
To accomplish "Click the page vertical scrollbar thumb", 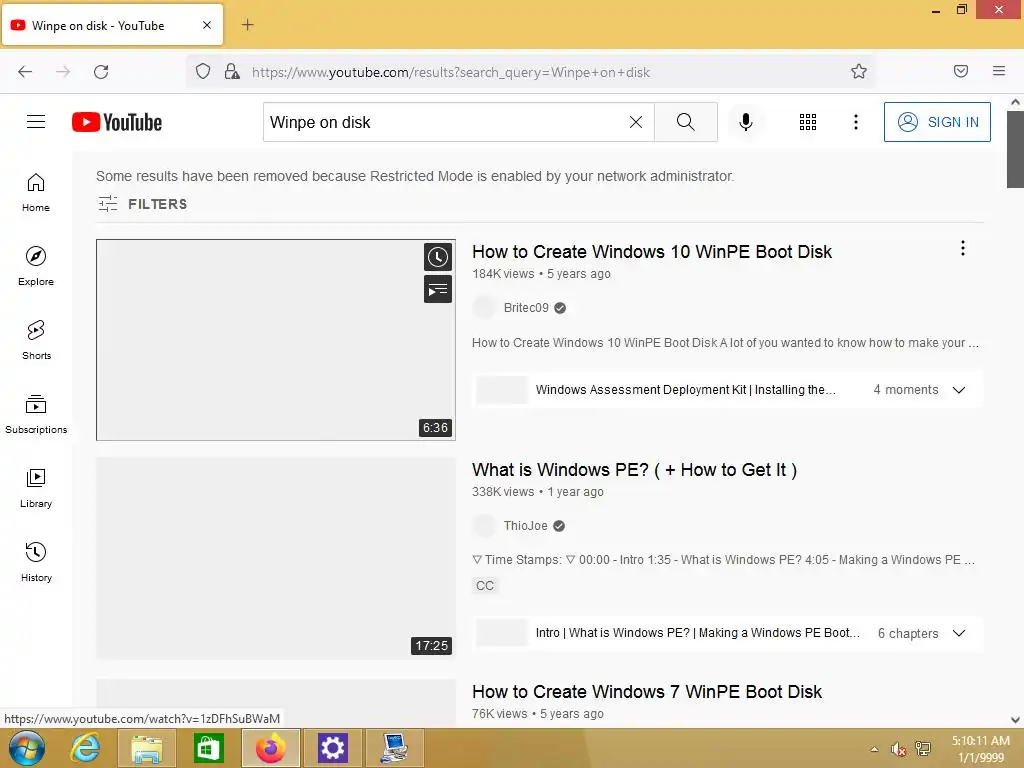I will coord(1015,149).
